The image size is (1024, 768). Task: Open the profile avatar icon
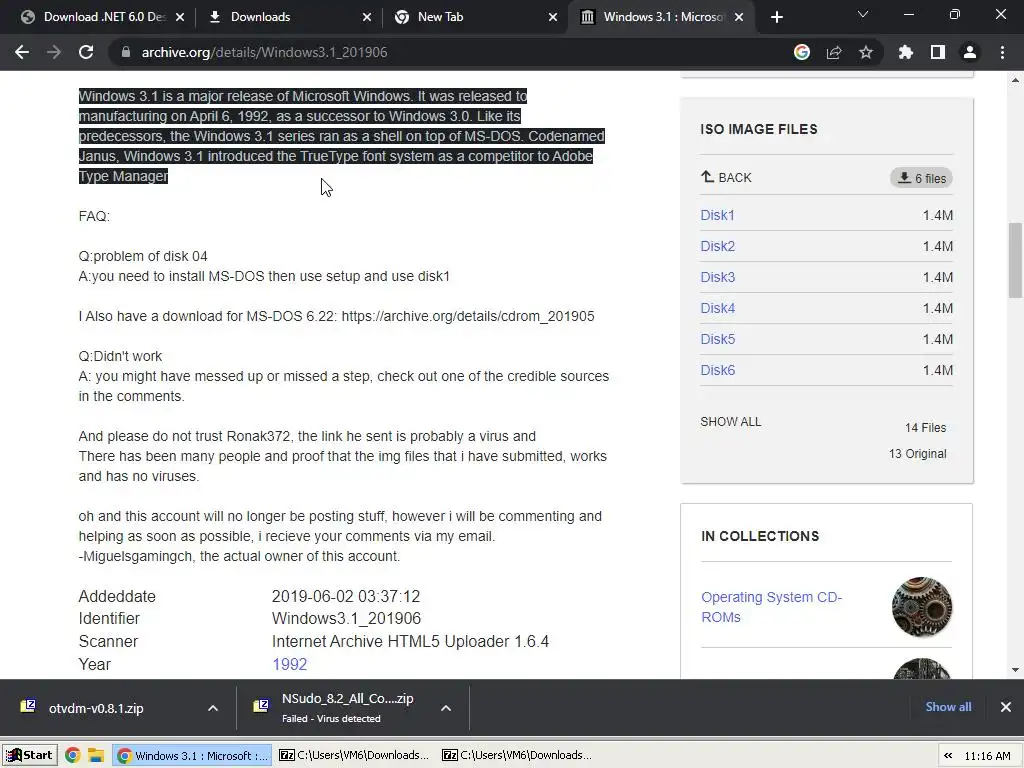tap(970, 52)
